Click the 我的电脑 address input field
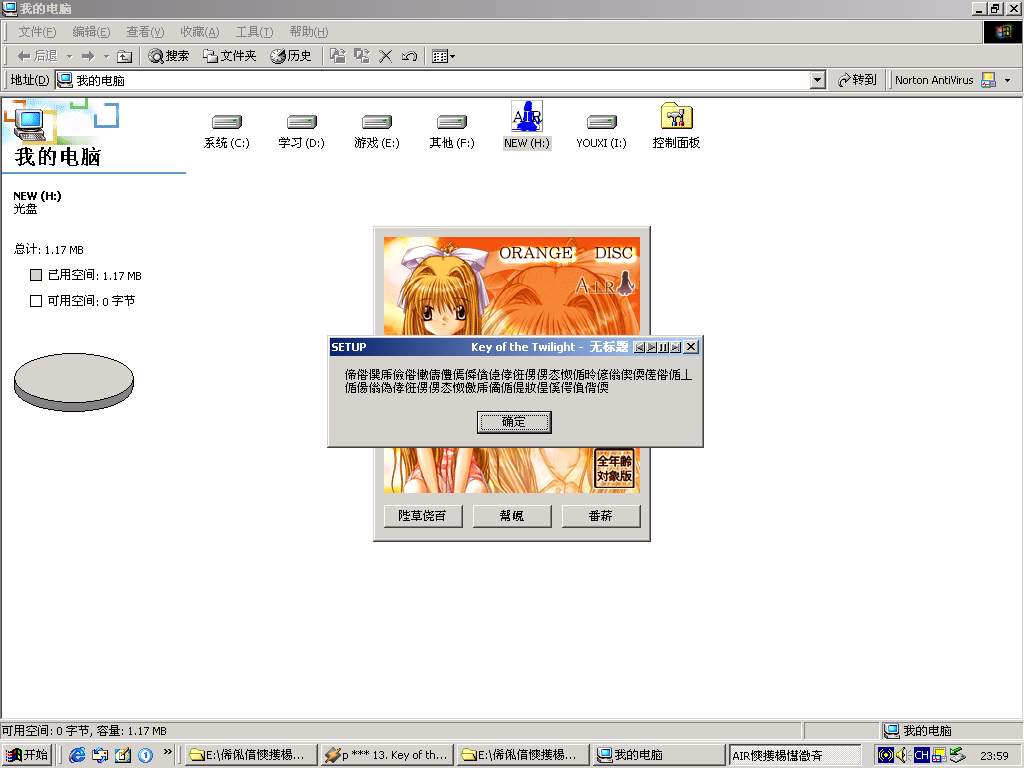The image size is (1024, 768). click(x=432, y=80)
